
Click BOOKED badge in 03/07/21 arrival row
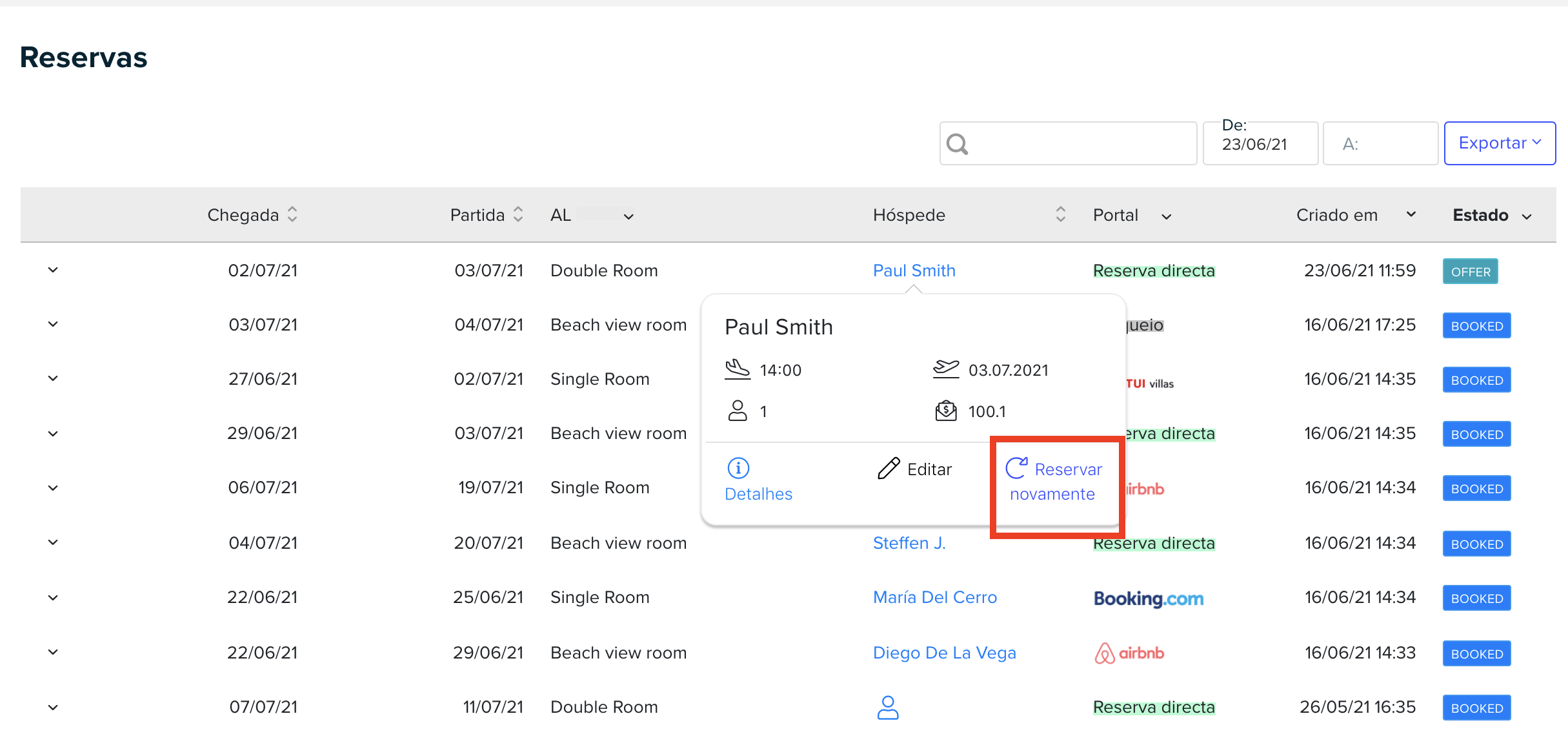tap(1477, 326)
